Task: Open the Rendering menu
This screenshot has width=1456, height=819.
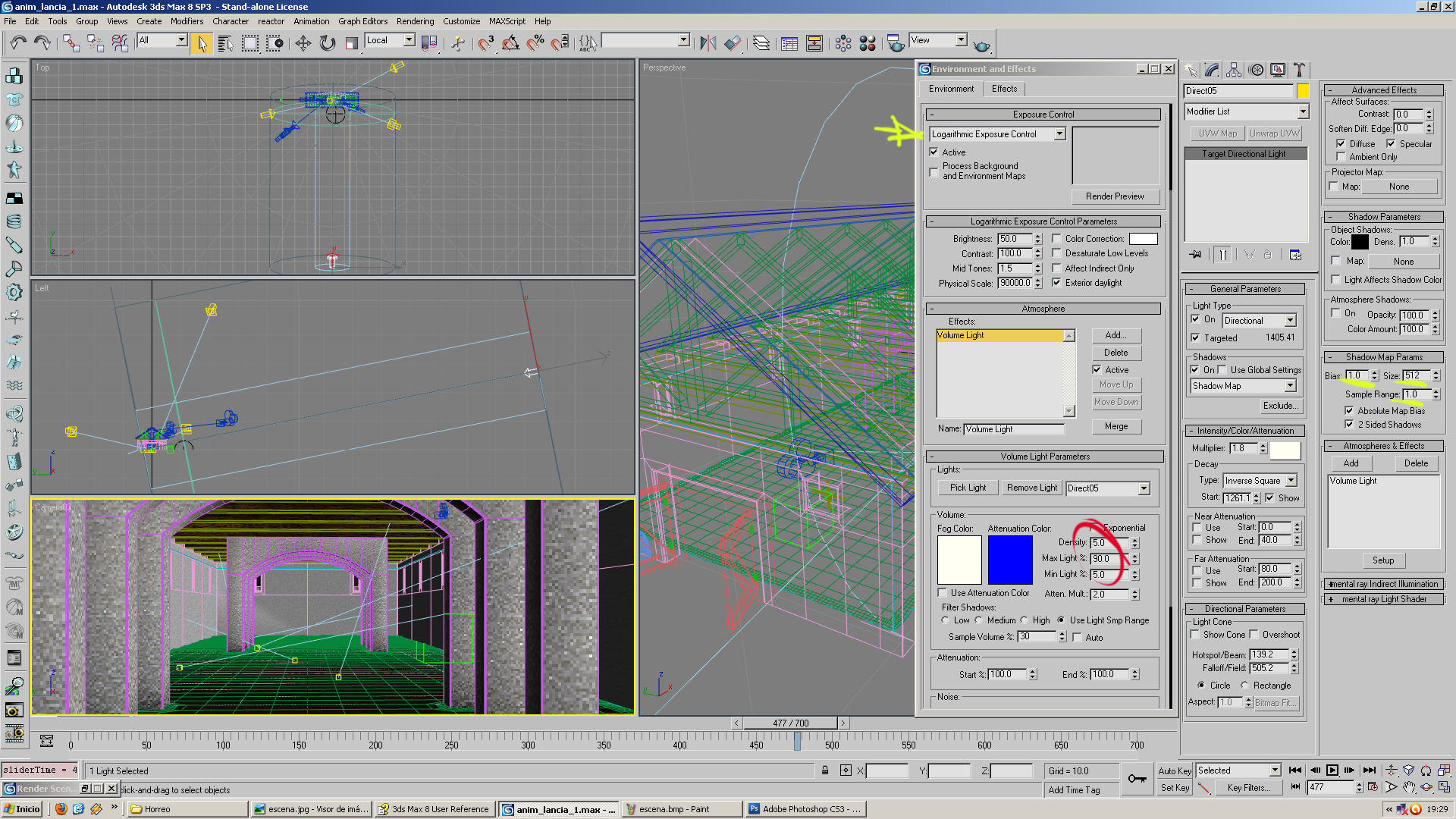Action: tap(415, 21)
